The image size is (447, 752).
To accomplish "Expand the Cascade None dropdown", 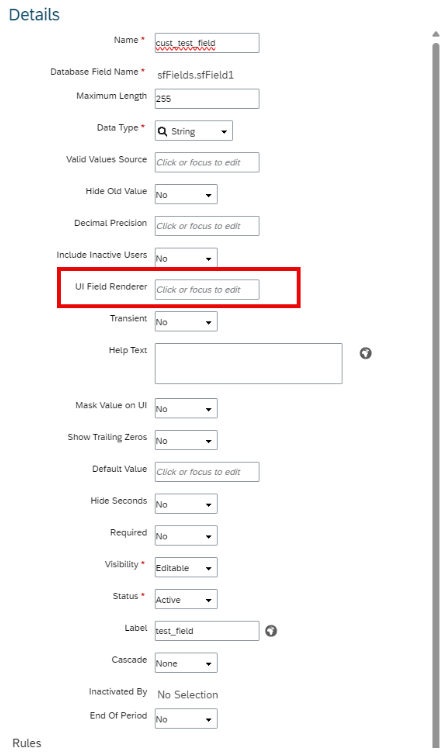I will (186, 663).
